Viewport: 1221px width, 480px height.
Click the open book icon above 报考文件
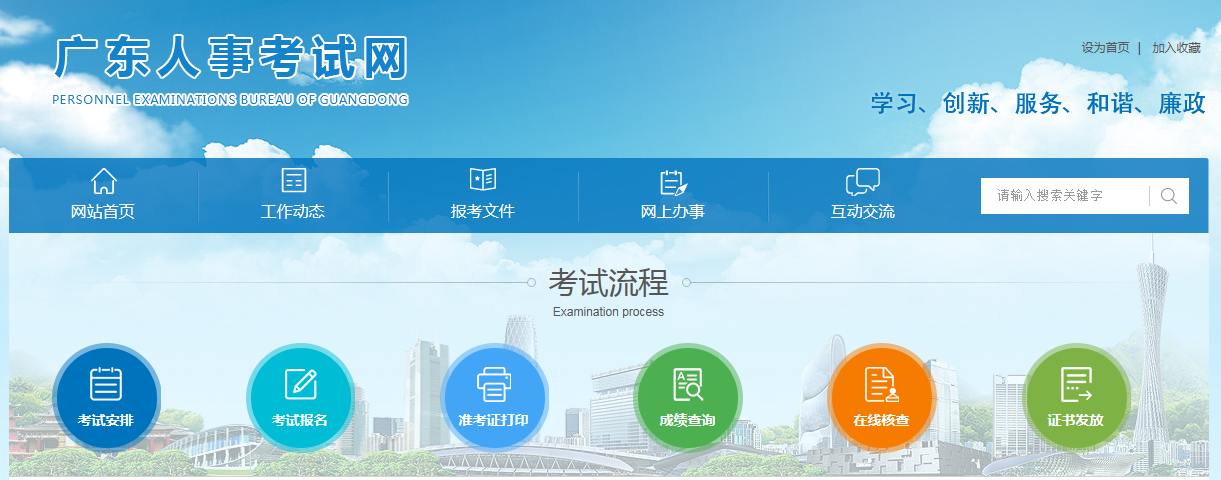click(x=483, y=180)
